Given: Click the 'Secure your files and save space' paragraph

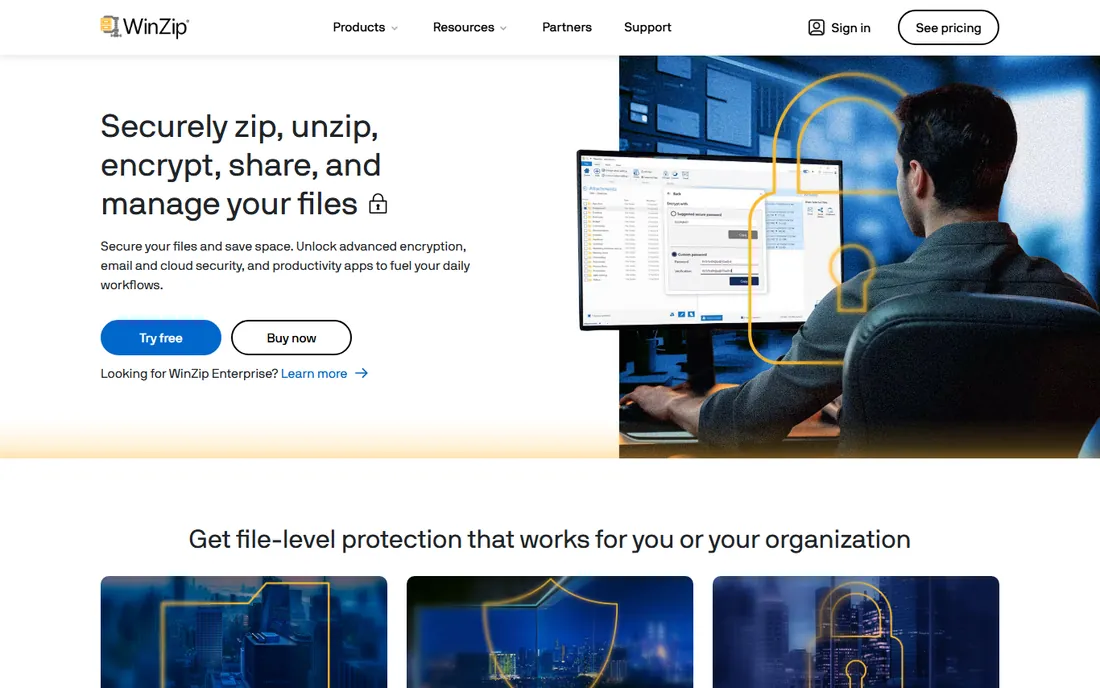Looking at the screenshot, I should point(285,266).
